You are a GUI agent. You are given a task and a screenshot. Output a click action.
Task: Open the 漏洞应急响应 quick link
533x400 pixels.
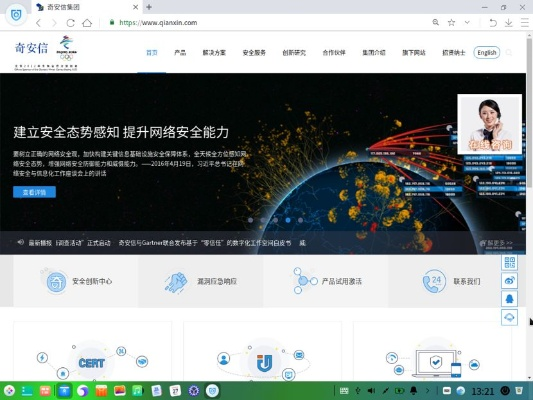[x=201, y=281]
